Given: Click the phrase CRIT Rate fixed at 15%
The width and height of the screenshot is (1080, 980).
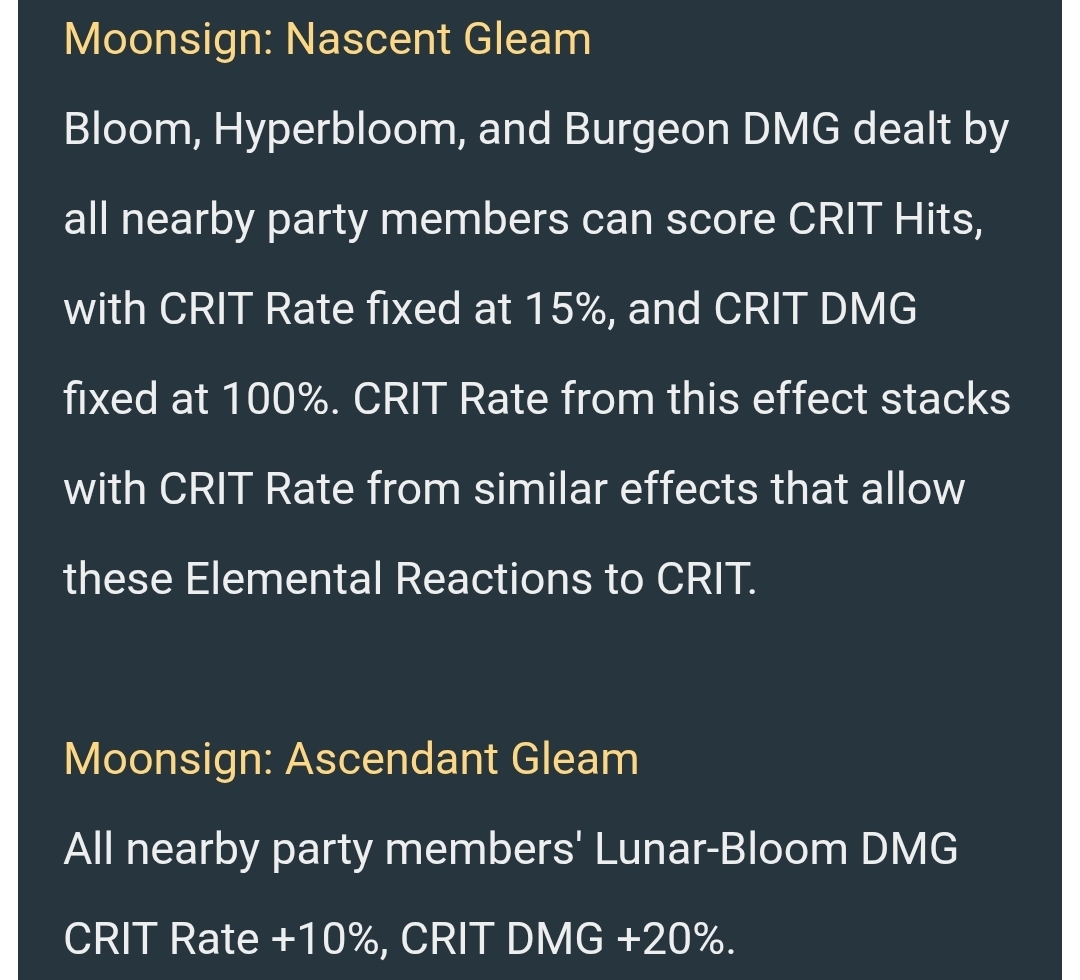Looking at the screenshot, I should tap(384, 309).
